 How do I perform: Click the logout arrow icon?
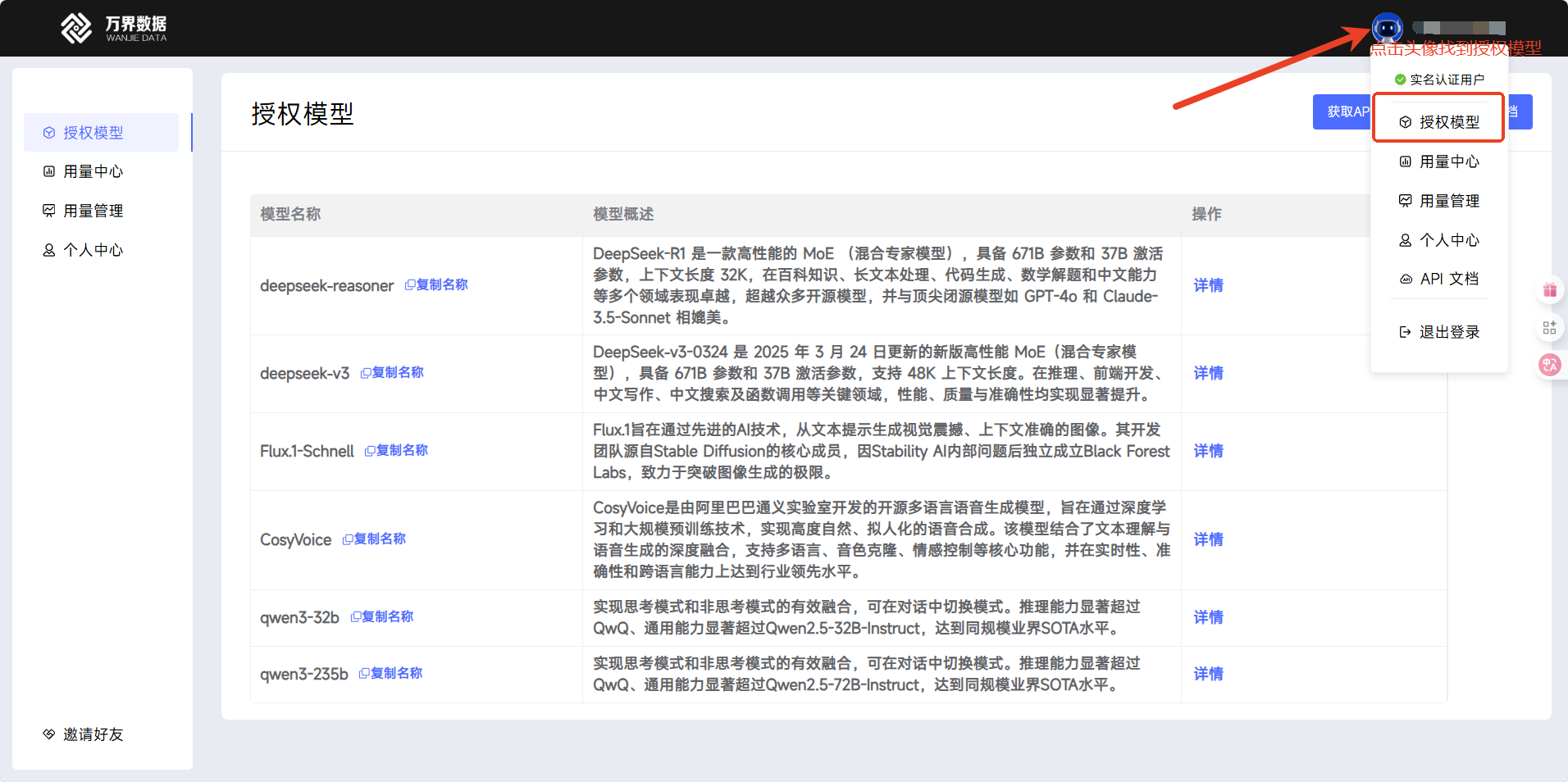tap(1406, 332)
